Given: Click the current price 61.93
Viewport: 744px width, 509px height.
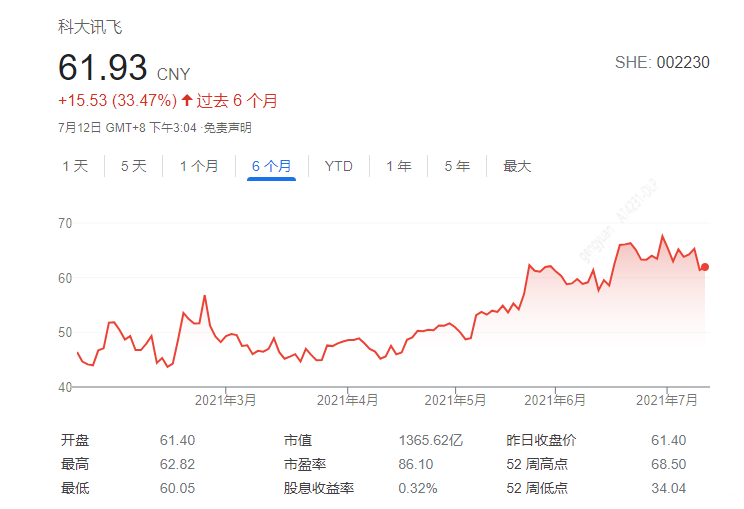Looking at the screenshot, I should pyautogui.click(x=102, y=67).
